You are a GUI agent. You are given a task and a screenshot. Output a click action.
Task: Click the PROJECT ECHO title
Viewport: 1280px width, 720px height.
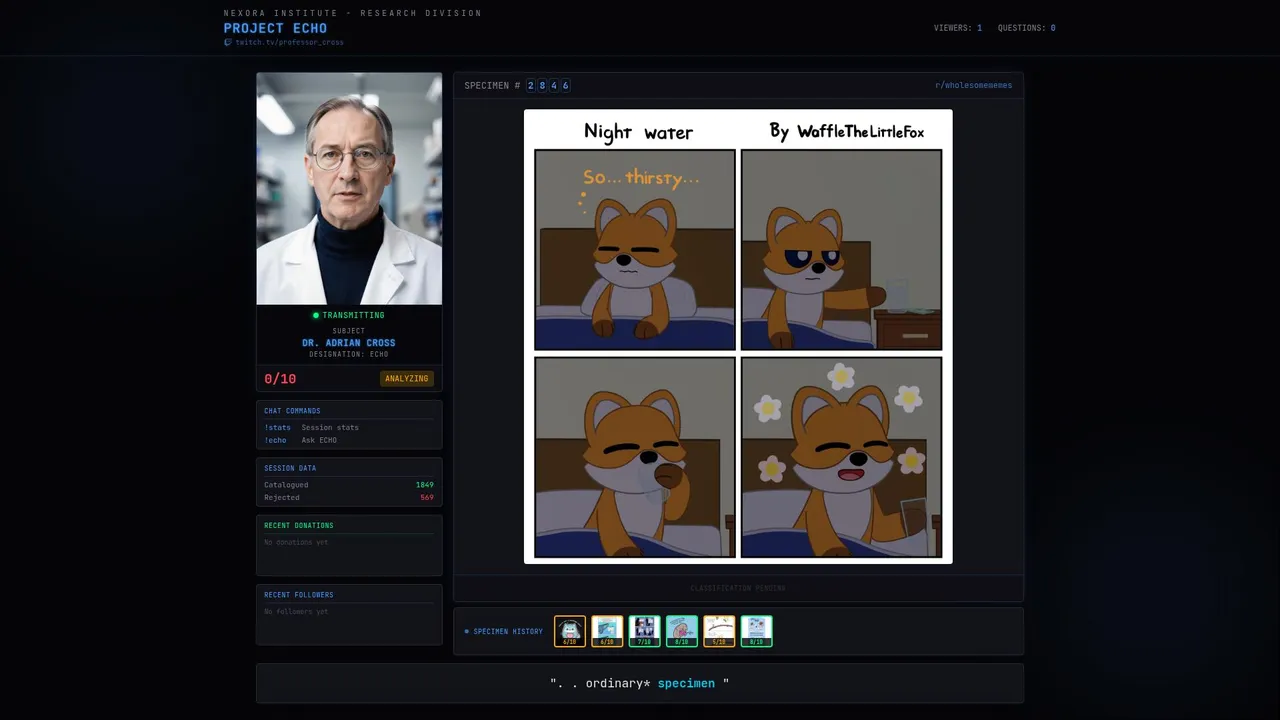(x=275, y=28)
